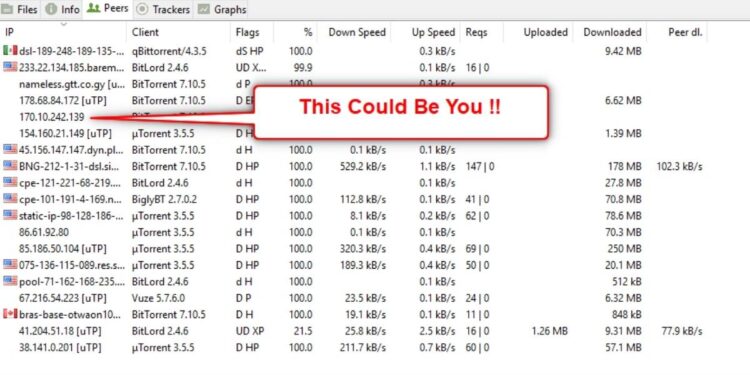Click 2.5 kB/s up speed value
The width and height of the screenshot is (750, 375).
click(x=437, y=331)
